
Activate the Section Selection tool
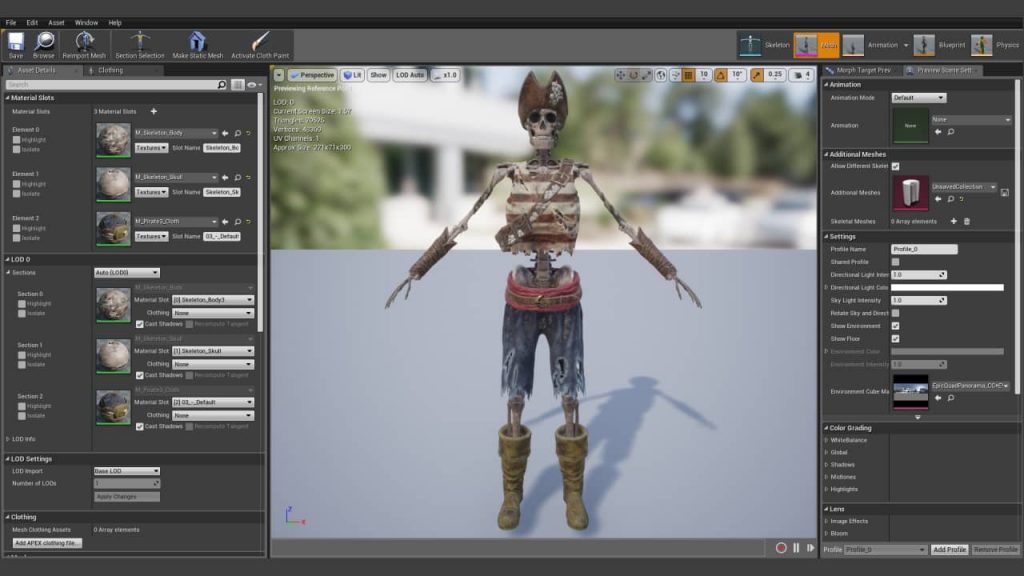pyautogui.click(x=140, y=45)
